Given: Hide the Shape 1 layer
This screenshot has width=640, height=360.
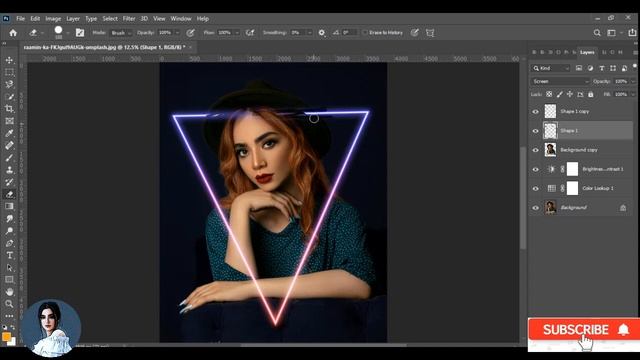Looking at the screenshot, I should click(536, 131).
